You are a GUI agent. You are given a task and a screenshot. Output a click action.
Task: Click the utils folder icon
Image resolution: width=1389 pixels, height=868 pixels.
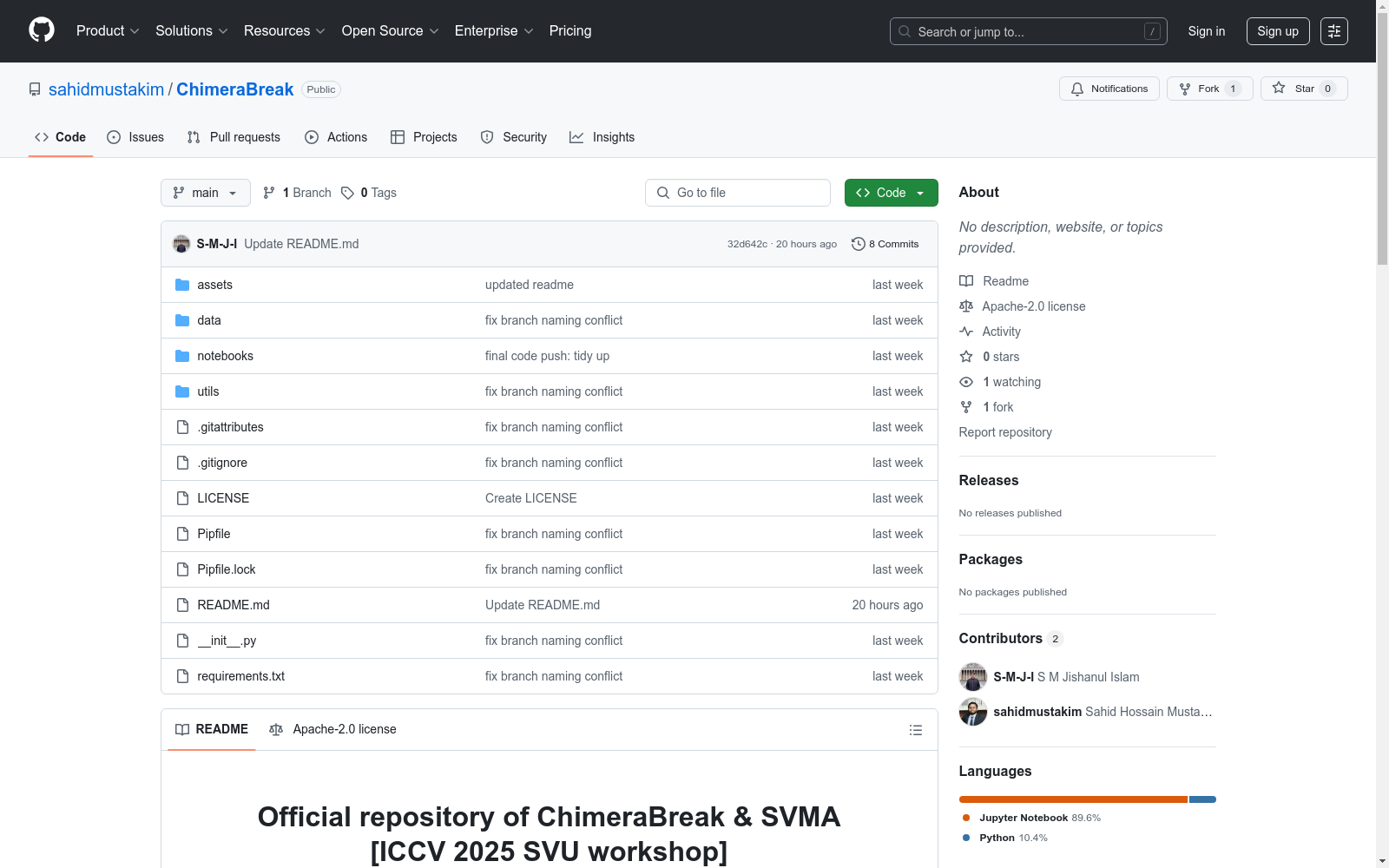pos(182,391)
